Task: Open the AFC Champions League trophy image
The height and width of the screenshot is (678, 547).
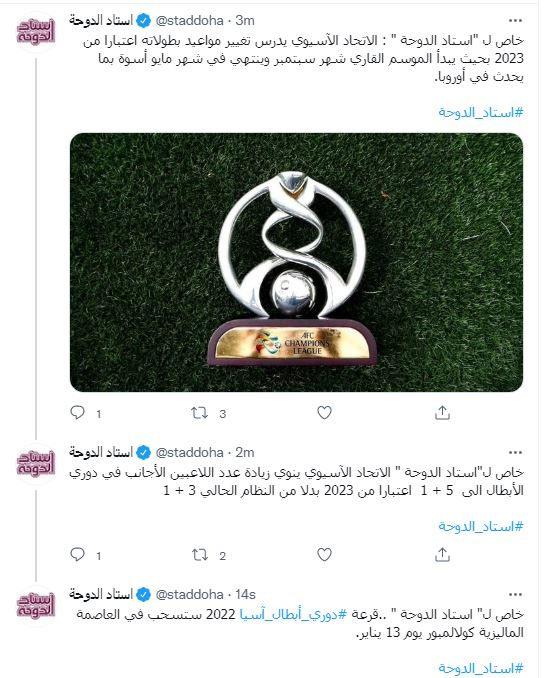Action: point(296,262)
